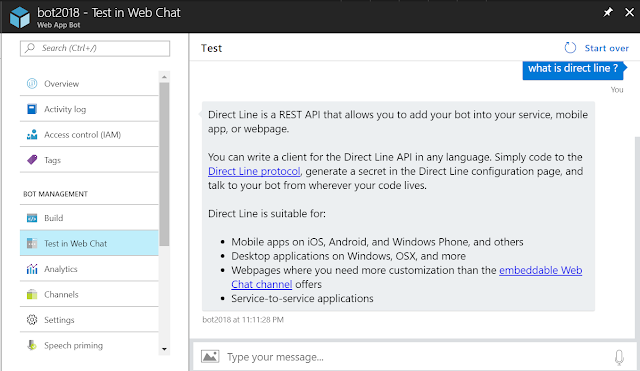The width and height of the screenshot is (640, 371).
Task: Open the Analytics bar-chart icon
Action: click(32, 269)
